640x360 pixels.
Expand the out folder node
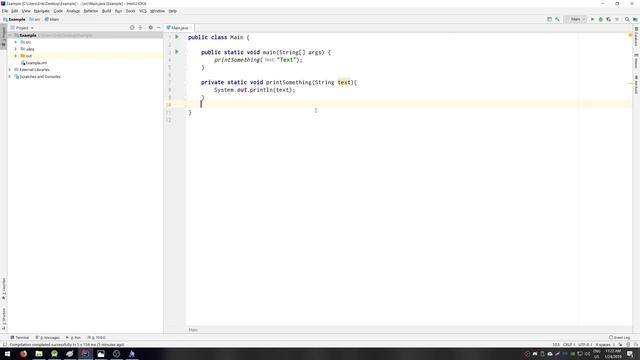coord(16,56)
